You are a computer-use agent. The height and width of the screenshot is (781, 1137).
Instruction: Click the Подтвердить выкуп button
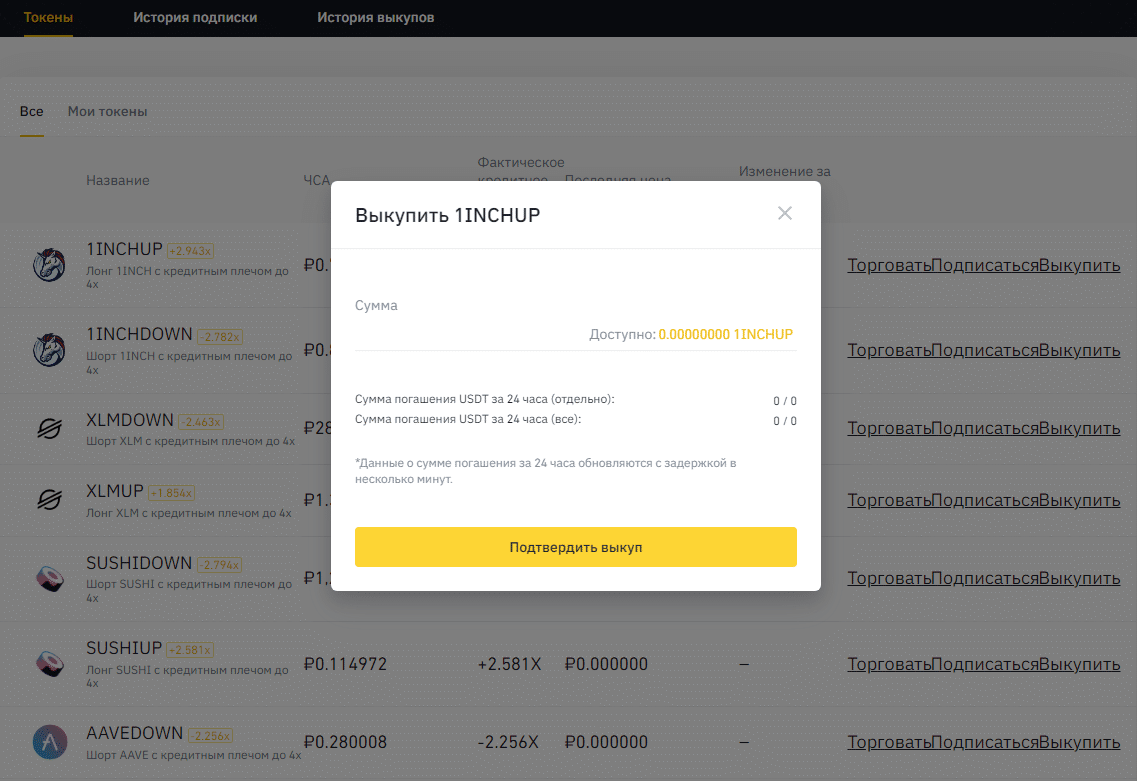click(x=575, y=547)
